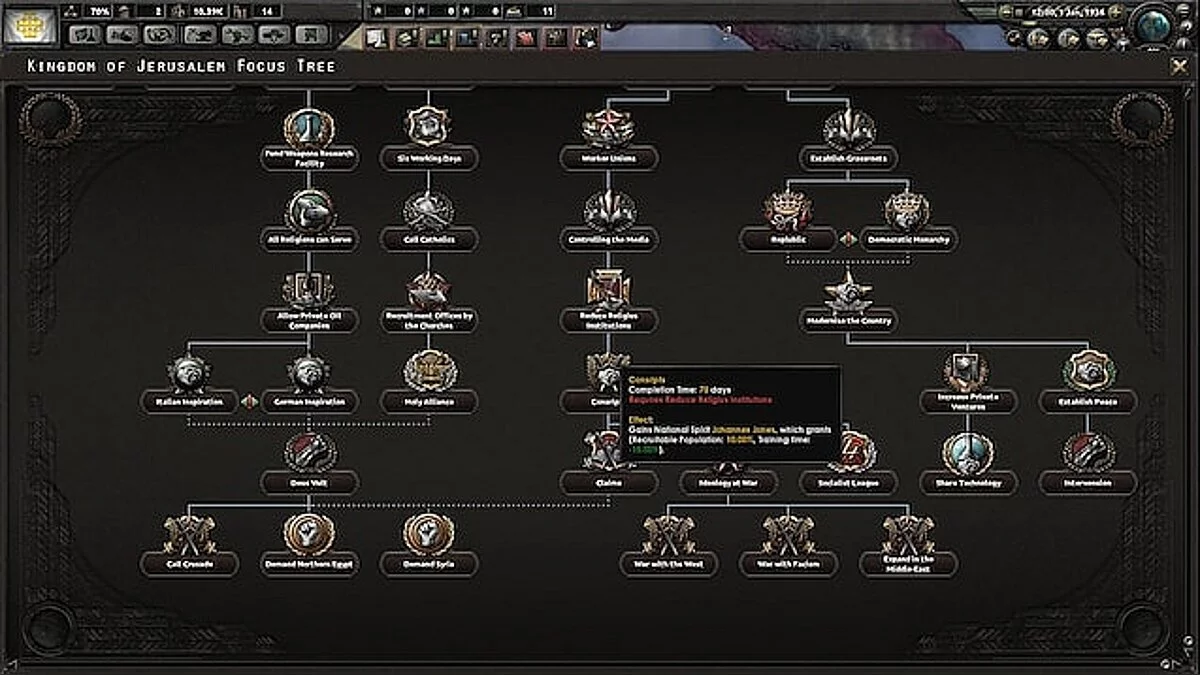This screenshot has height=675, width=1200.
Task: Select the Share Technology focus icon
Action: (x=968, y=451)
